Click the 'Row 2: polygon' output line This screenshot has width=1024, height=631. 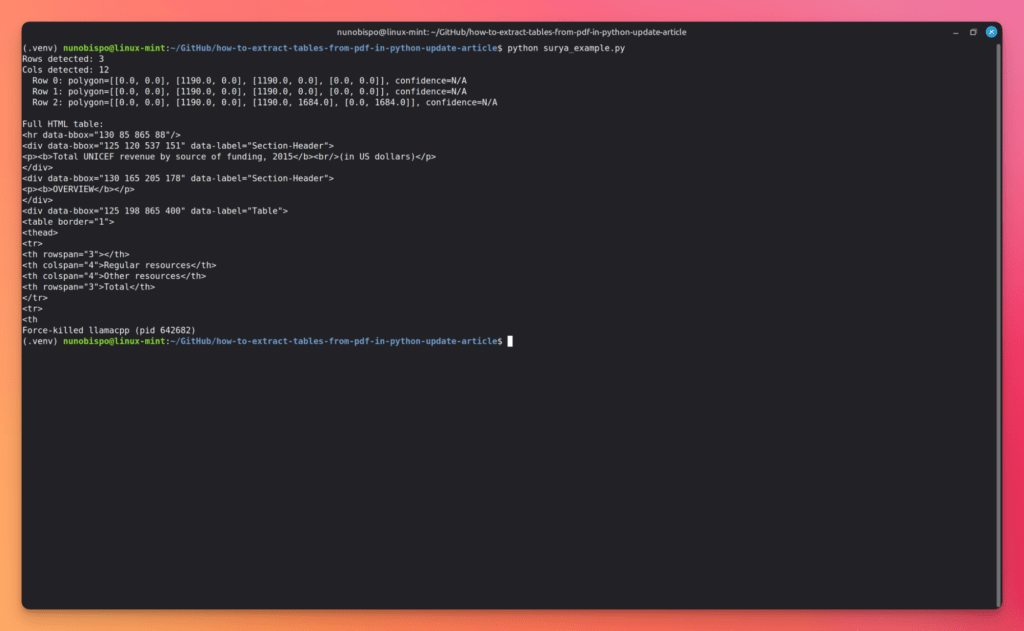[x=264, y=103]
